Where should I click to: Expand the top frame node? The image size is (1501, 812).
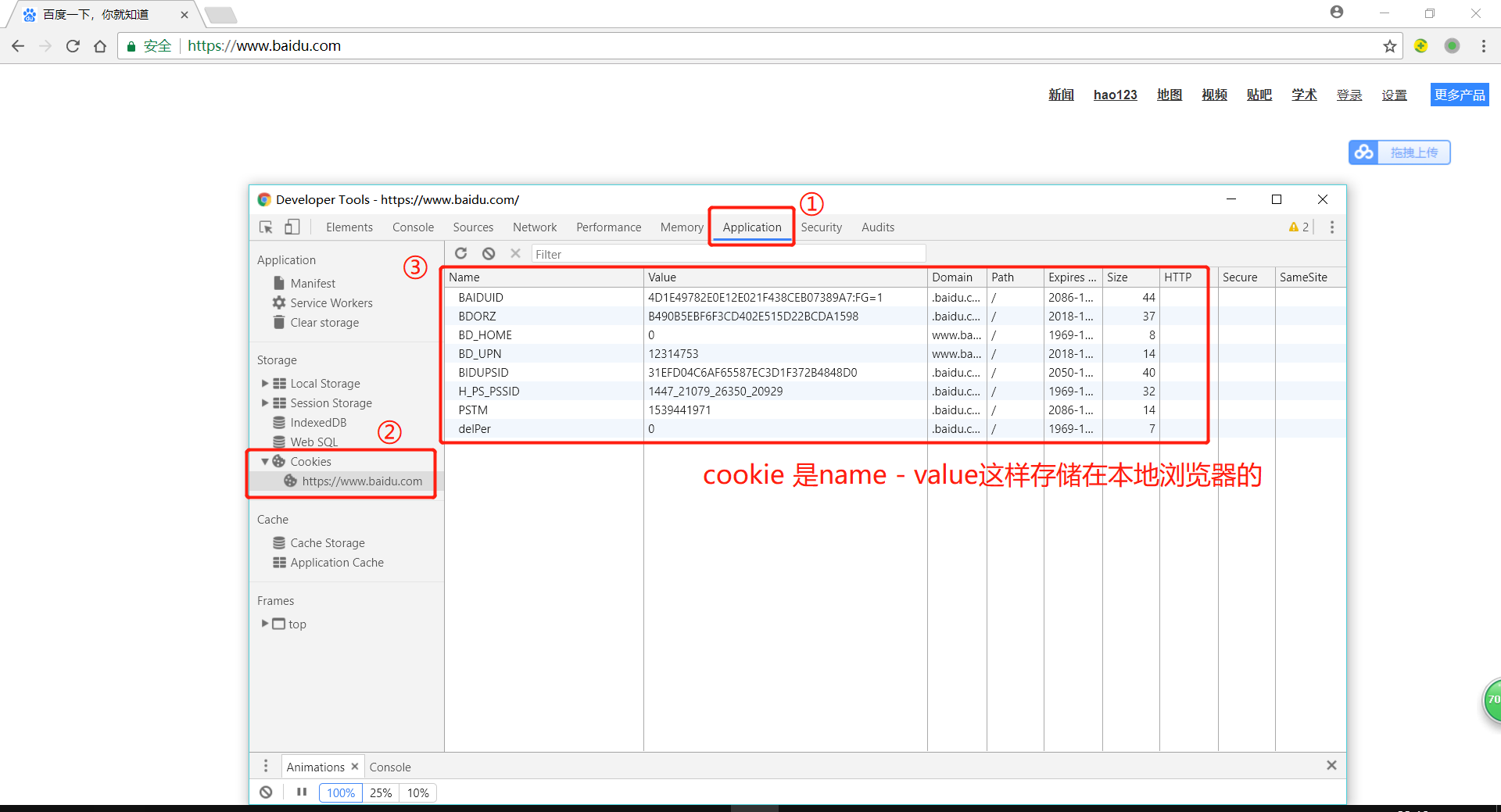(x=265, y=624)
